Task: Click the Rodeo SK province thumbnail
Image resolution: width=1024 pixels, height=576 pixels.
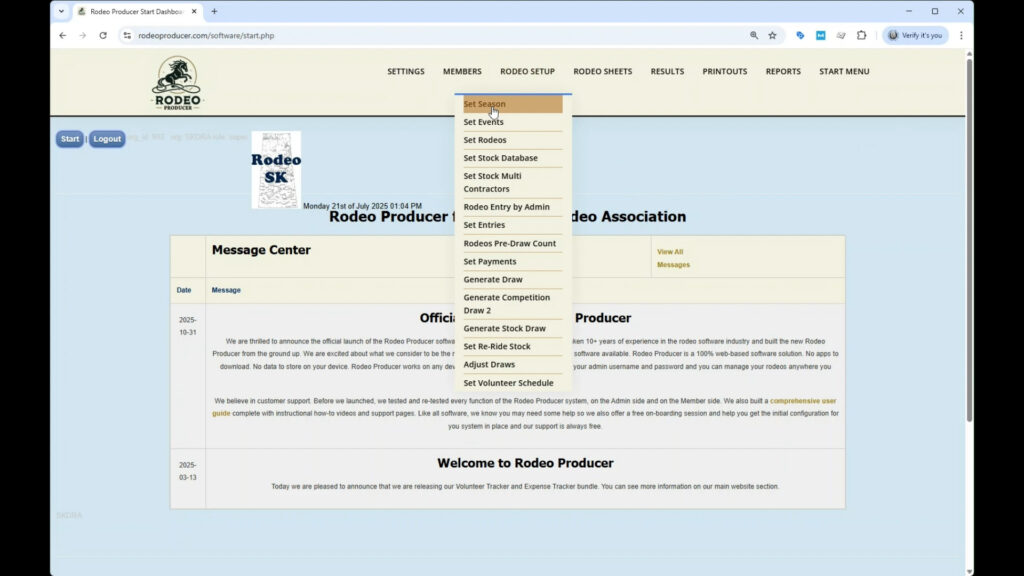Action: (x=276, y=169)
